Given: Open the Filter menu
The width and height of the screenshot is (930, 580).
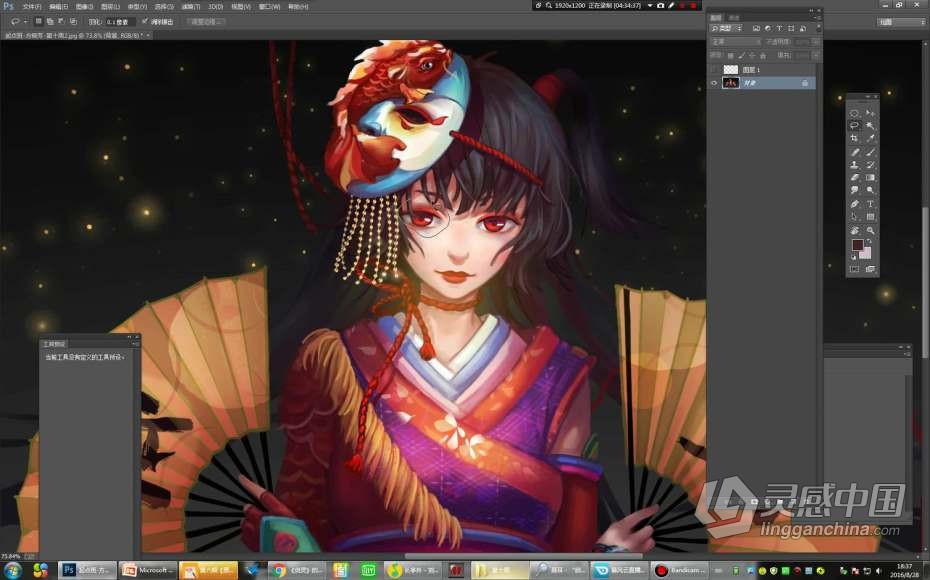Looking at the screenshot, I should coord(190,7).
